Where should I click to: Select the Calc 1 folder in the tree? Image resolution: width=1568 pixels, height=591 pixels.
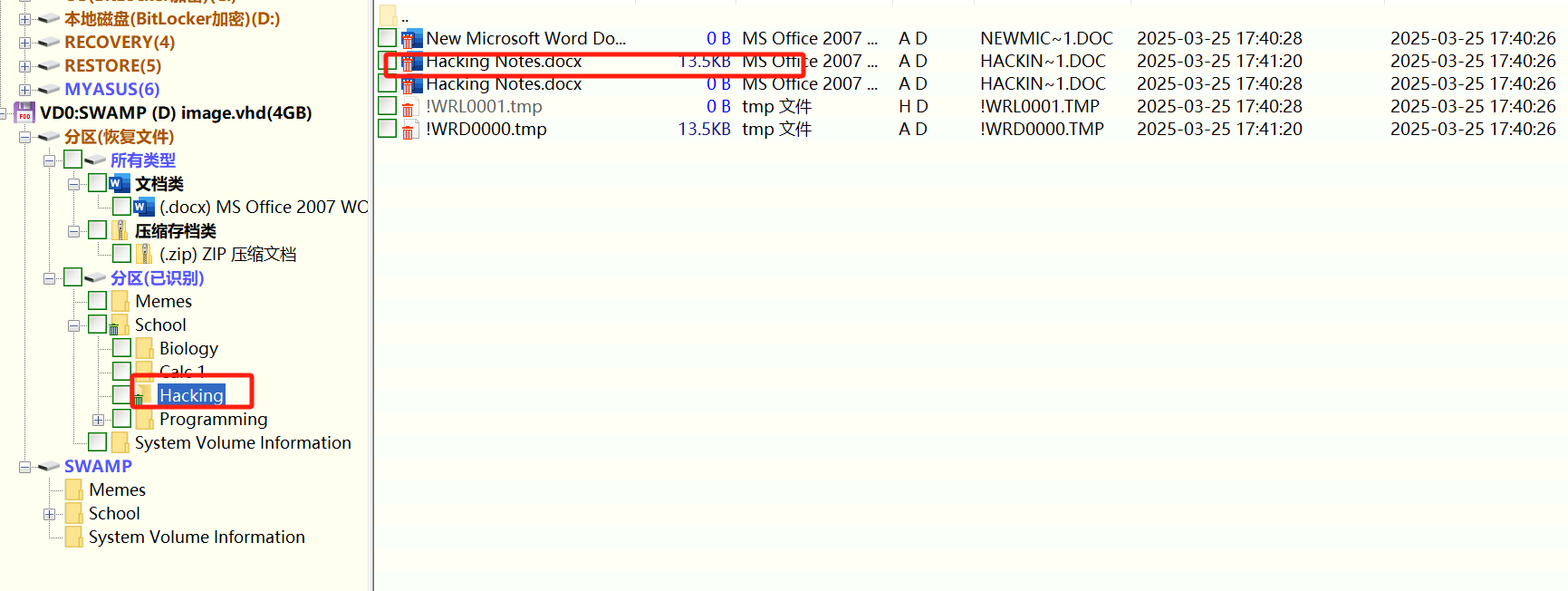[182, 372]
